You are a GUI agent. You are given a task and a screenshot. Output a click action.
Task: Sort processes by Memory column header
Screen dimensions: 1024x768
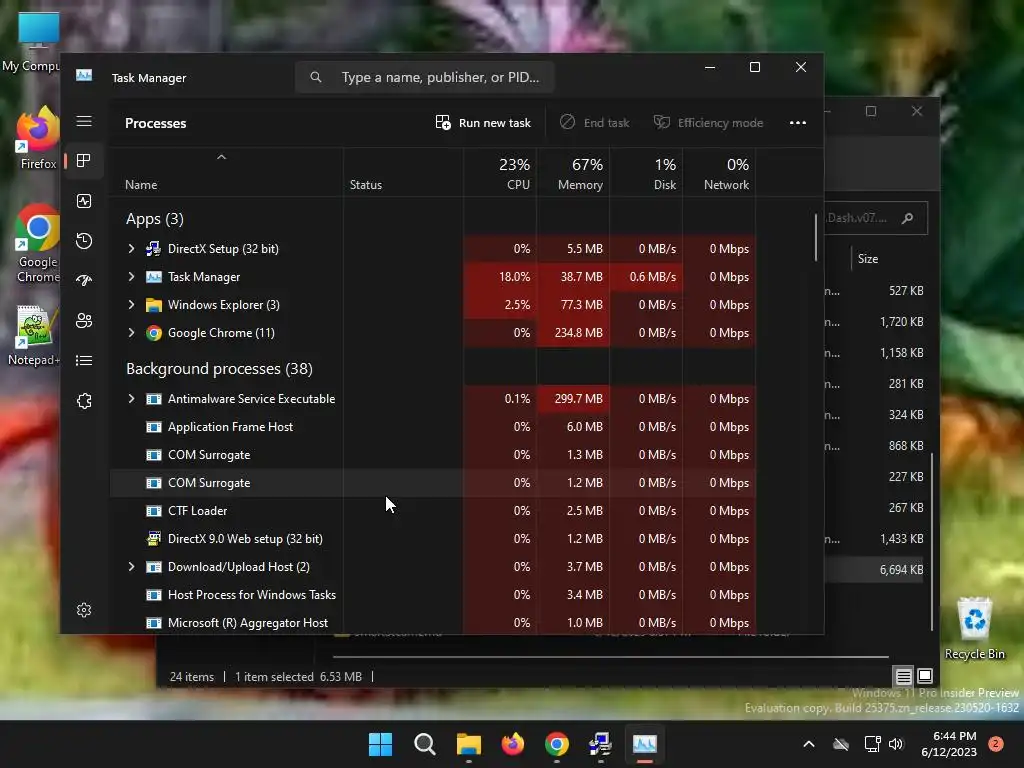573,174
